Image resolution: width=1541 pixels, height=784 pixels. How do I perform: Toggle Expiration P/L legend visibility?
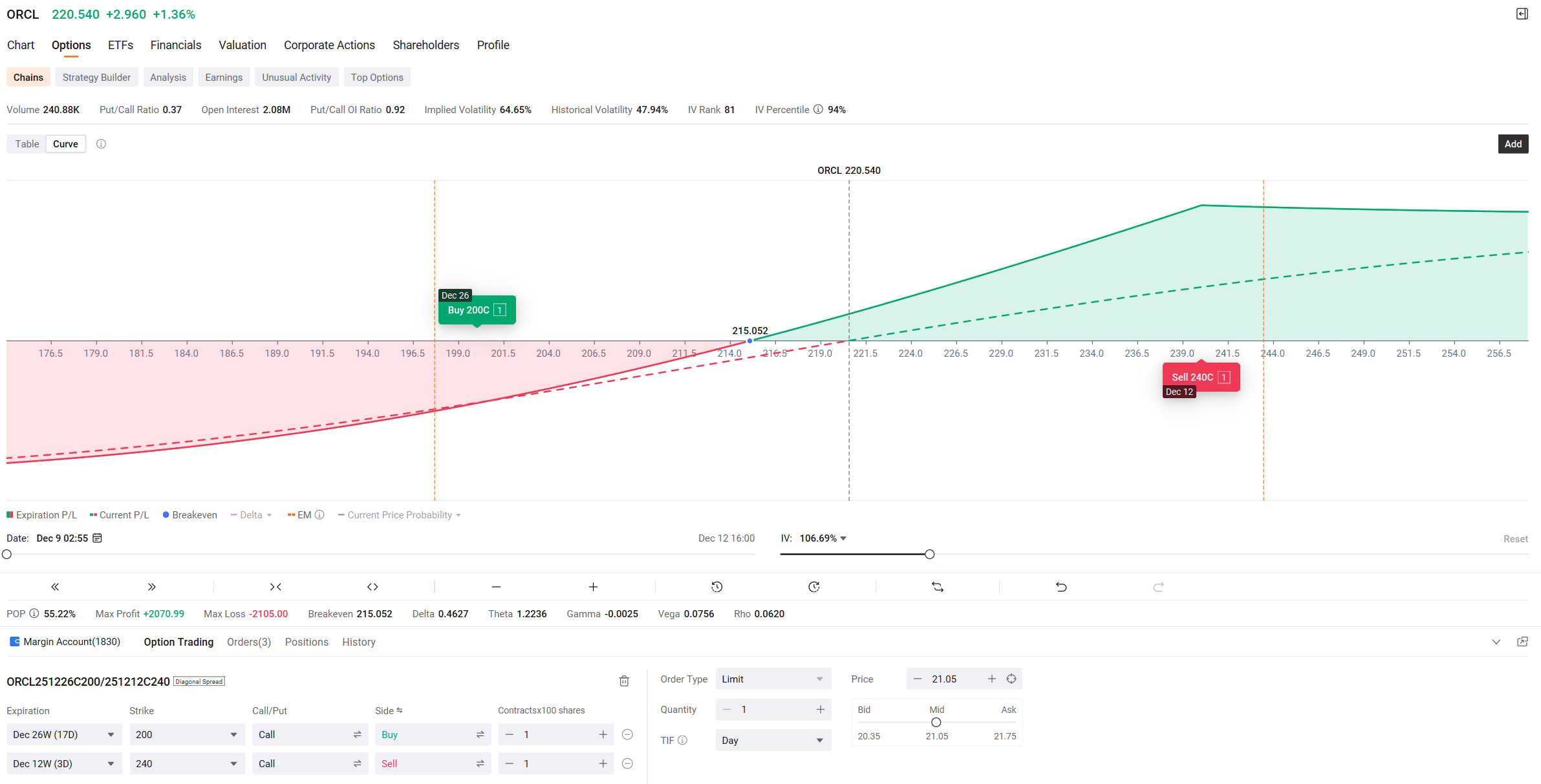(x=41, y=515)
